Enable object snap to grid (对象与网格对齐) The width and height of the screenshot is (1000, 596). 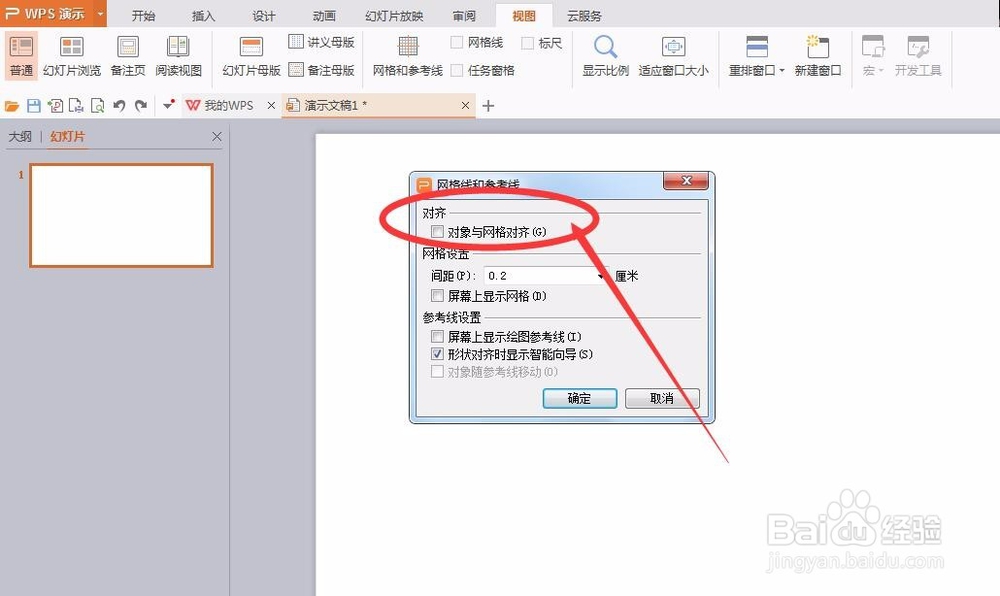point(437,231)
